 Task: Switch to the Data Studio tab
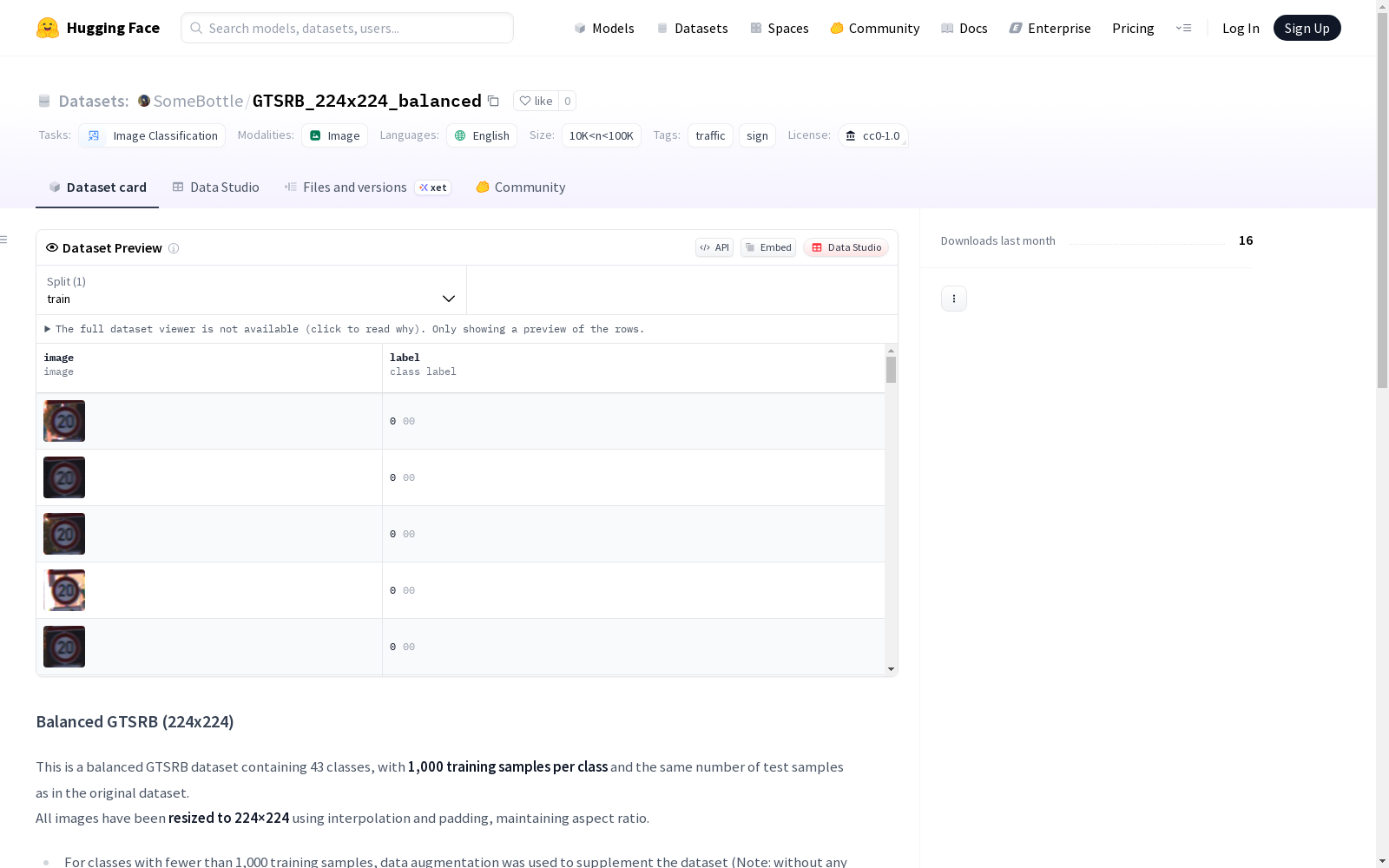pos(216,187)
